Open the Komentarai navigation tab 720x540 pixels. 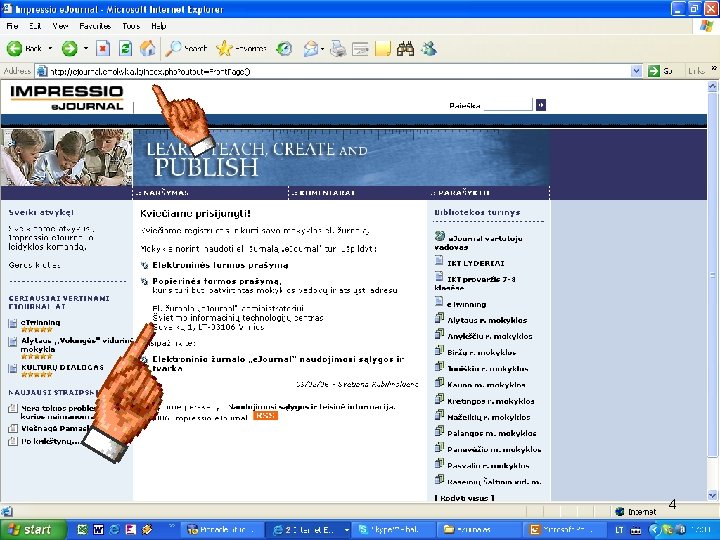tap(324, 193)
